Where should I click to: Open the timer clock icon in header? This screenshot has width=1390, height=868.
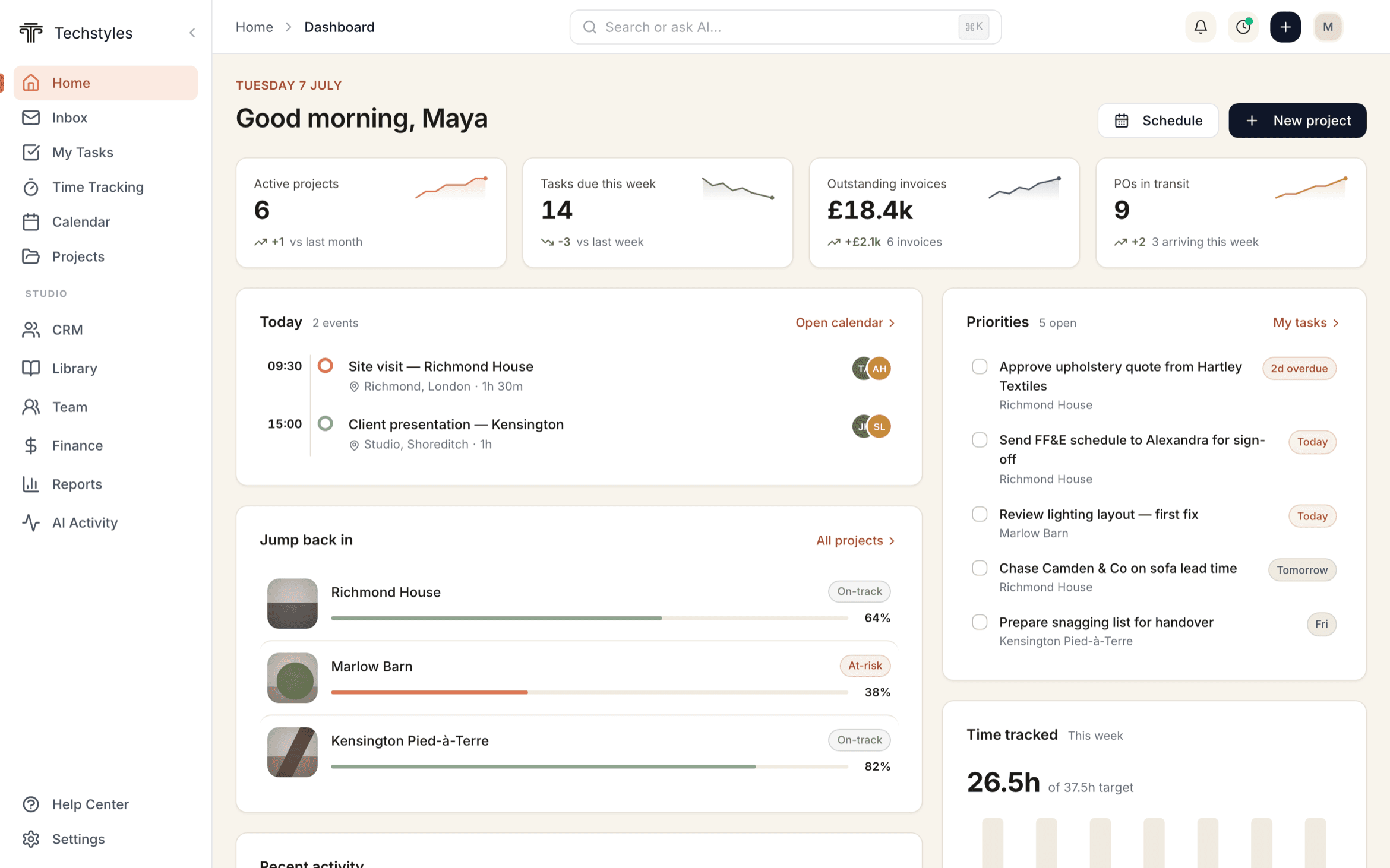(x=1243, y=27)
